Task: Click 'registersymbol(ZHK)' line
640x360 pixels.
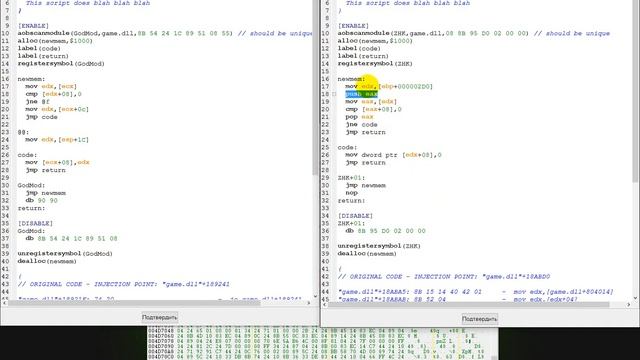Action: click(375, 64)
